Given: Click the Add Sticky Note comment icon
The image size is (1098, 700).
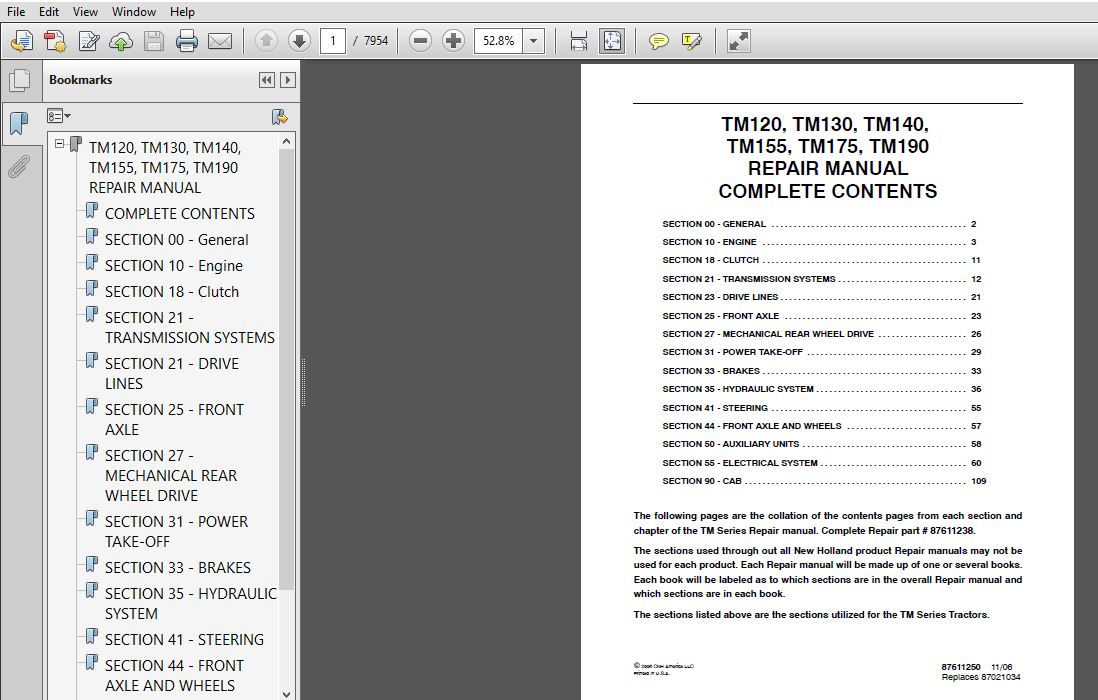Looking at the screenshot, I should (x=658, y=41).
